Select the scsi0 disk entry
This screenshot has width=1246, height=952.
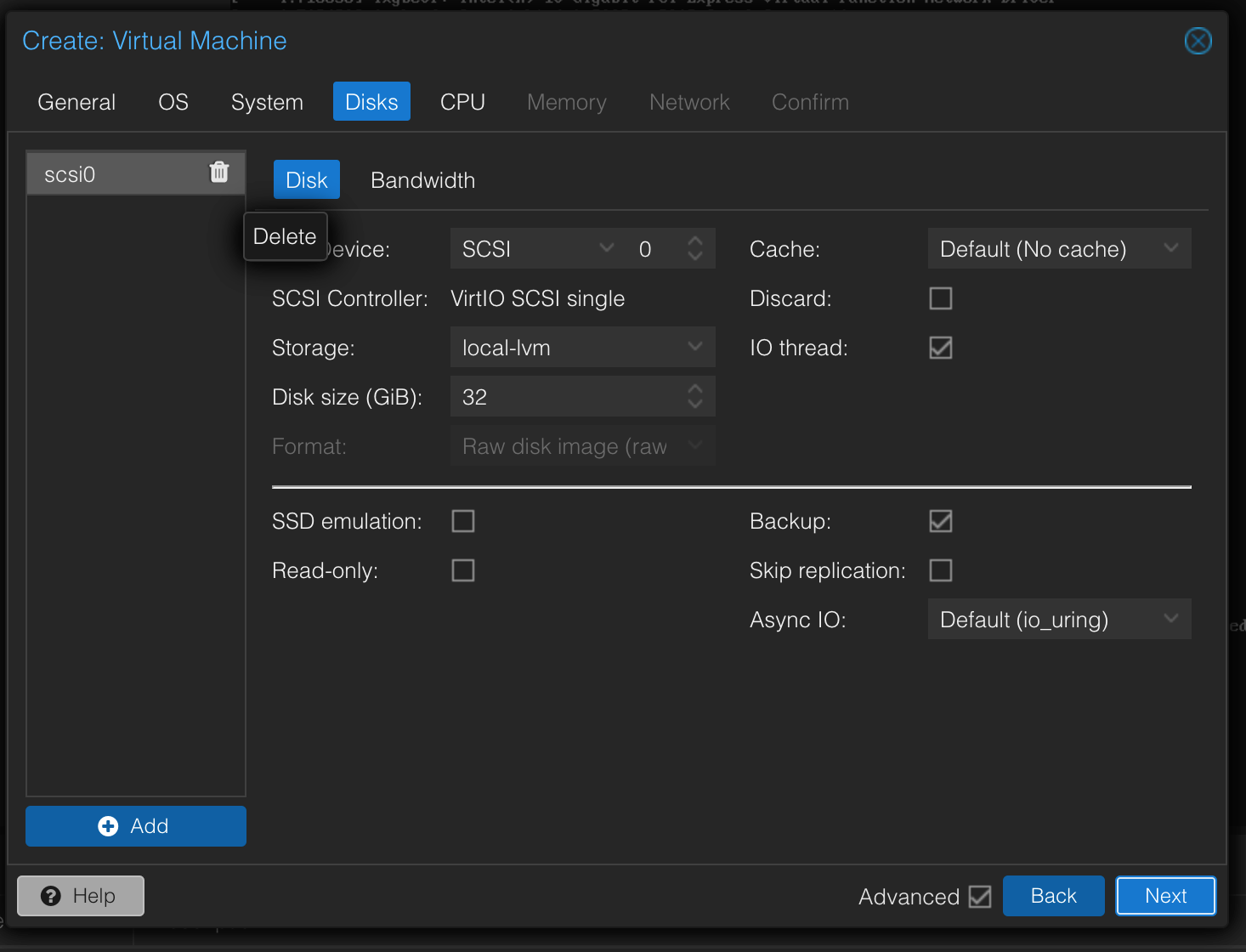click(x=136, y=173)
